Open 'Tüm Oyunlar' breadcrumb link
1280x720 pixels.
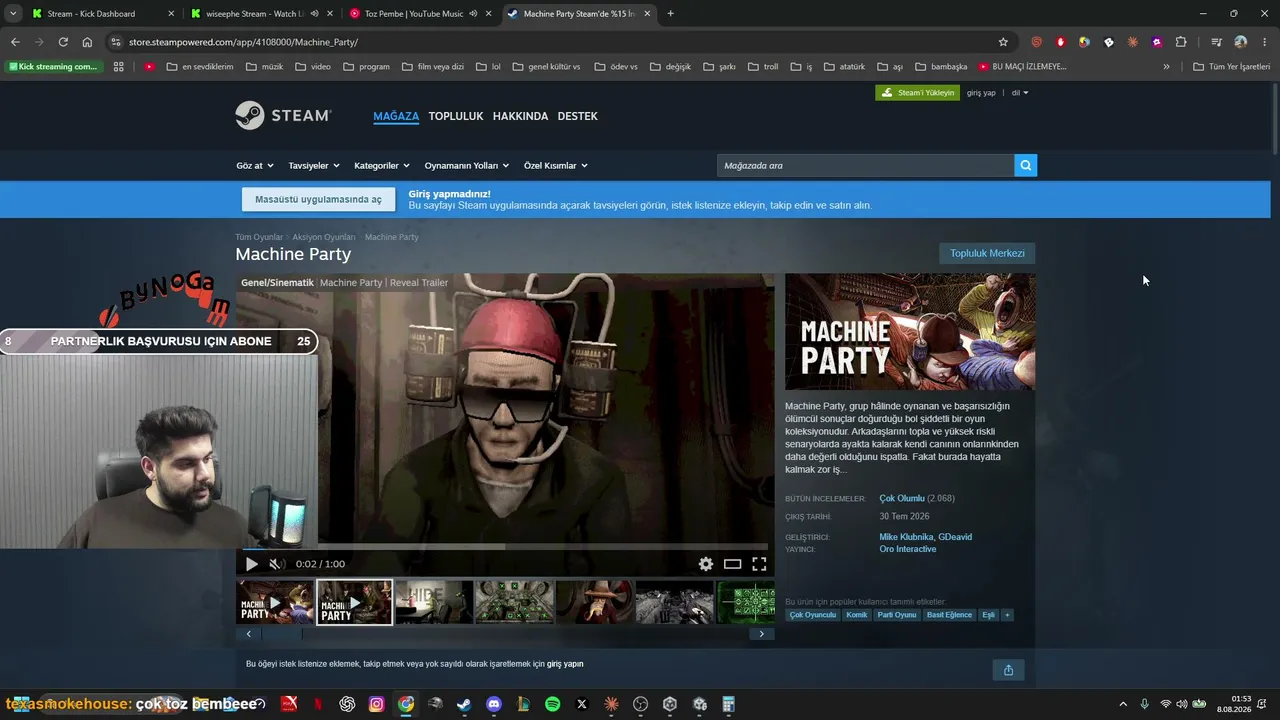tap(259, 237)
